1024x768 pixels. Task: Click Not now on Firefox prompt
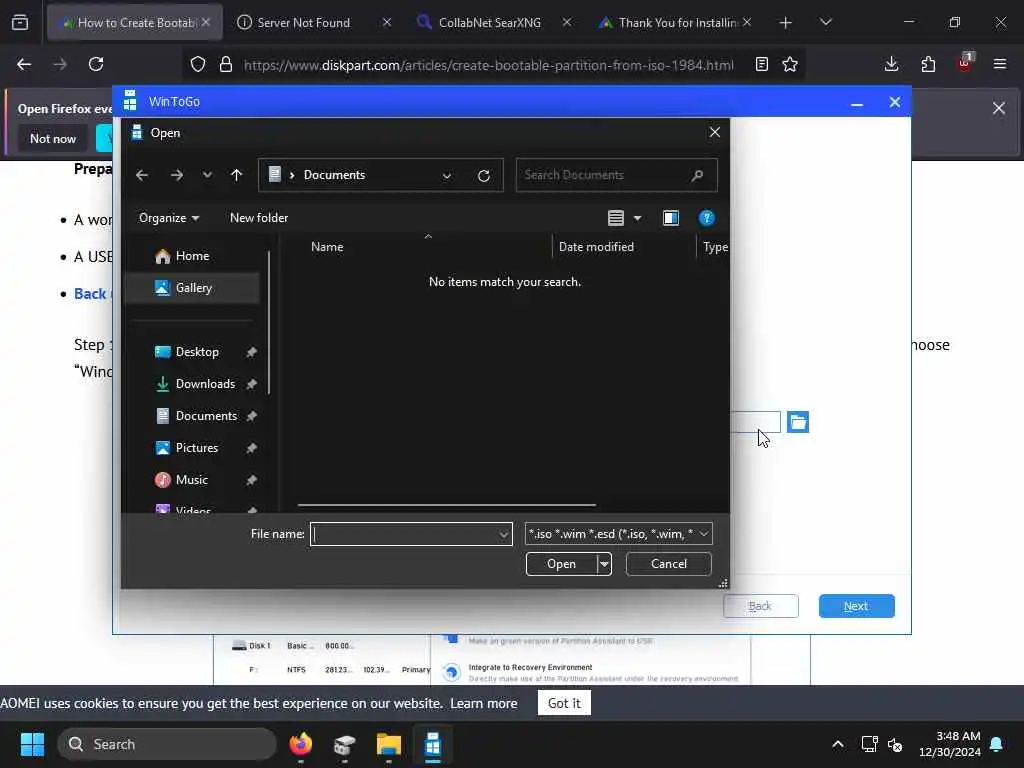[53, 139]
